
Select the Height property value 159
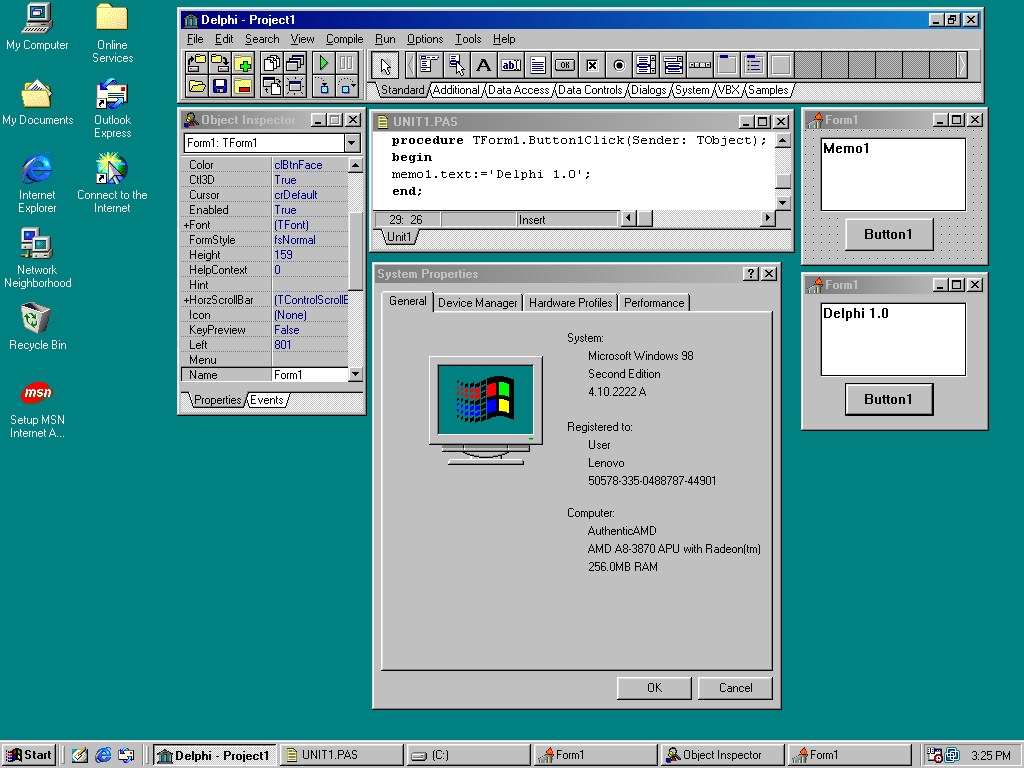pos(310,255)
